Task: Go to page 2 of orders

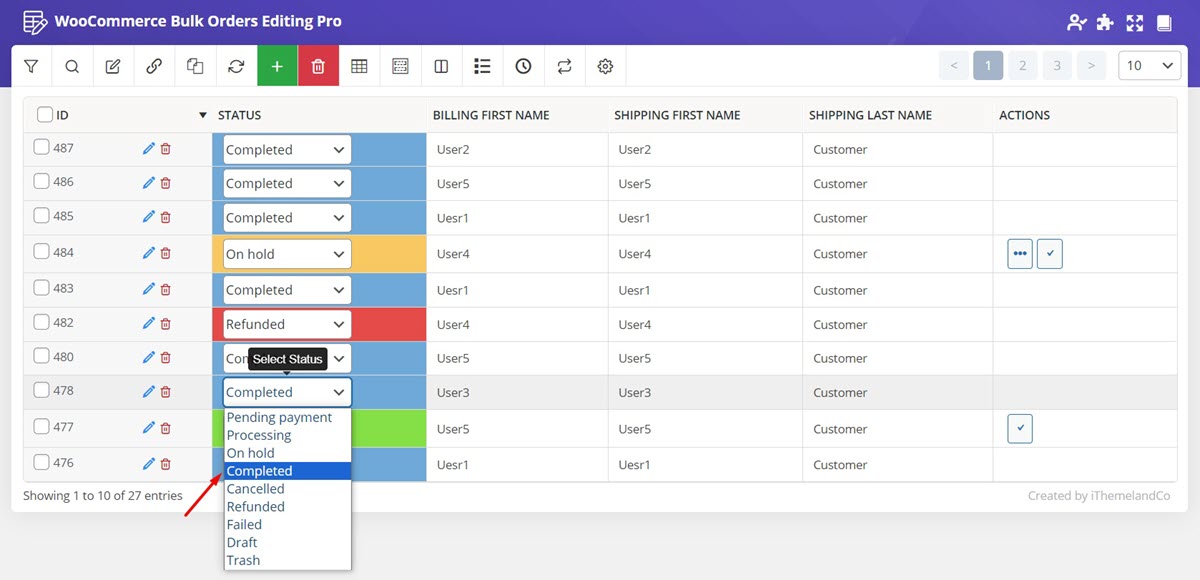Action: [x=1022, y=66]
